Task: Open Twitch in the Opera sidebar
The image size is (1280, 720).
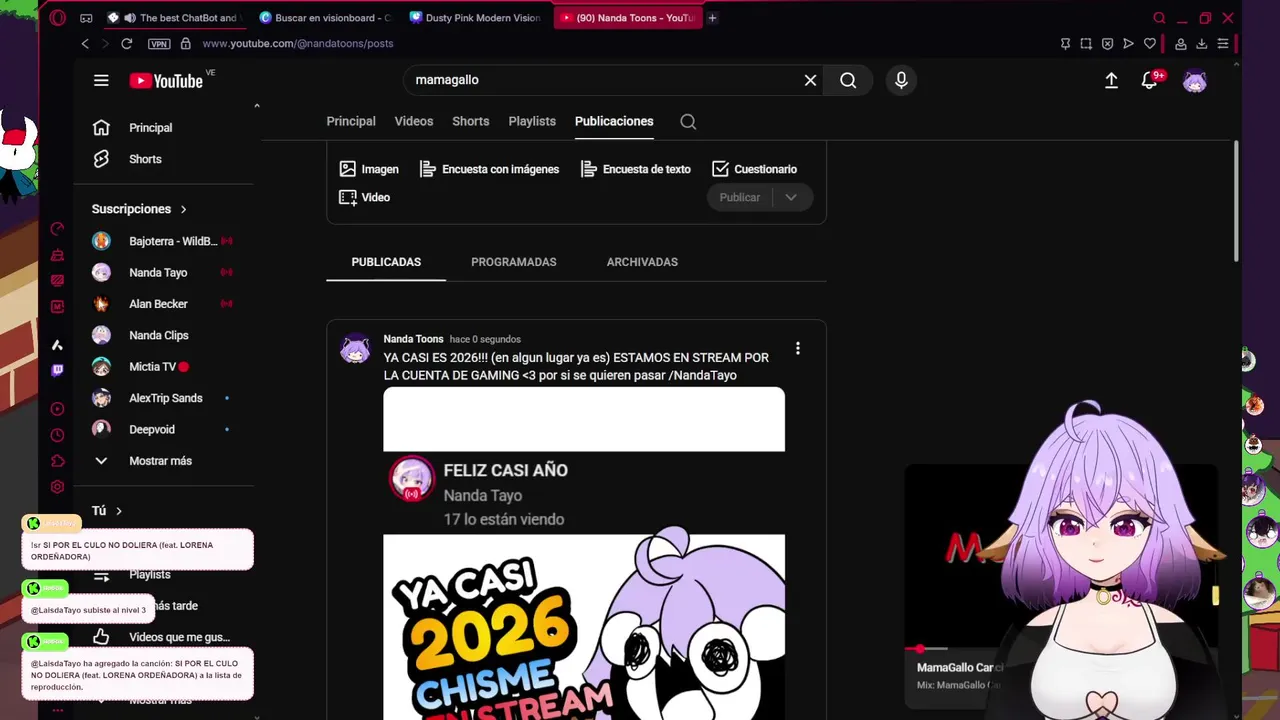Action: [x=57, y=370]
